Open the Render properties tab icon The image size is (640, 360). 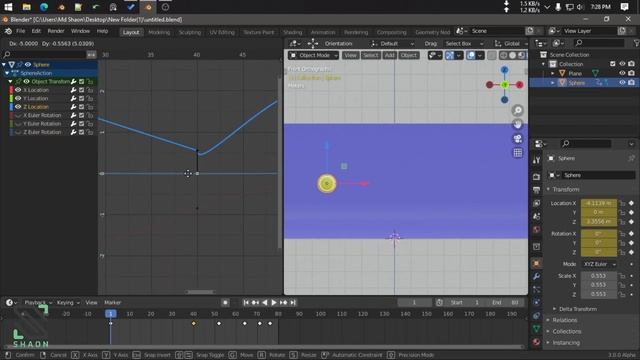536,176
